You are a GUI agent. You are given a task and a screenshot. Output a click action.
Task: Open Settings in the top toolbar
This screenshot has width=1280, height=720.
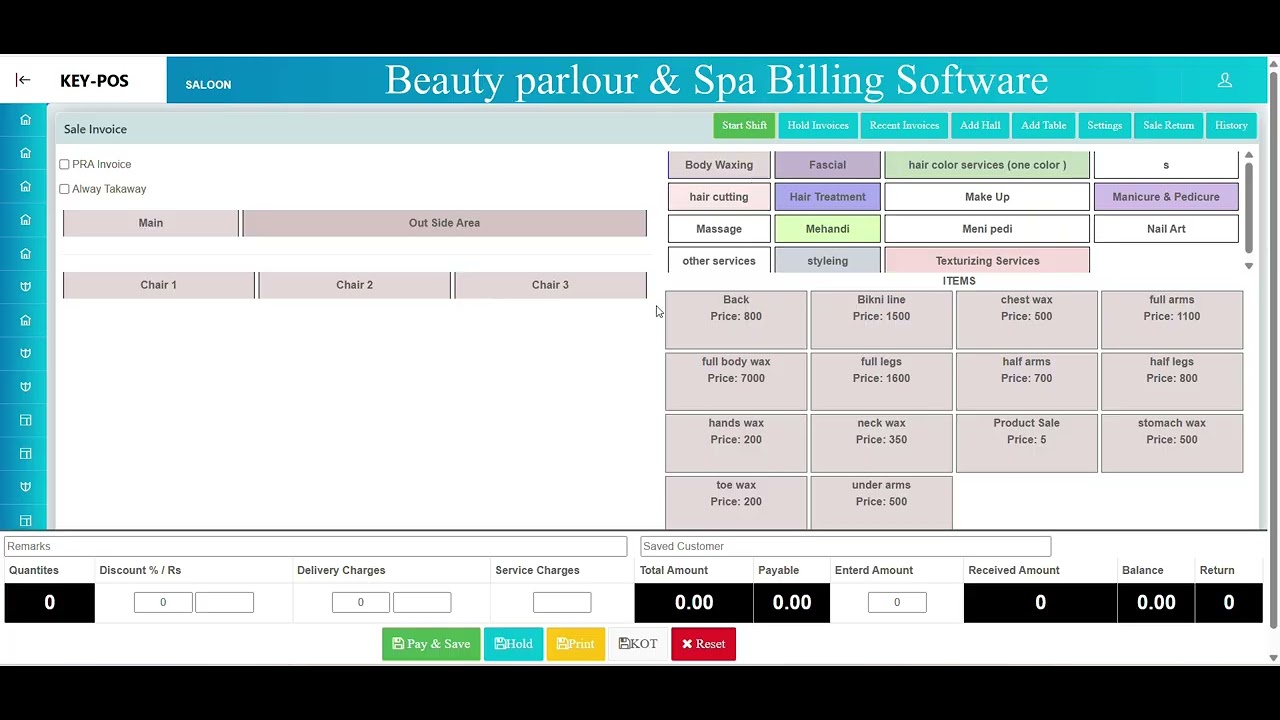click(1104, 126)
